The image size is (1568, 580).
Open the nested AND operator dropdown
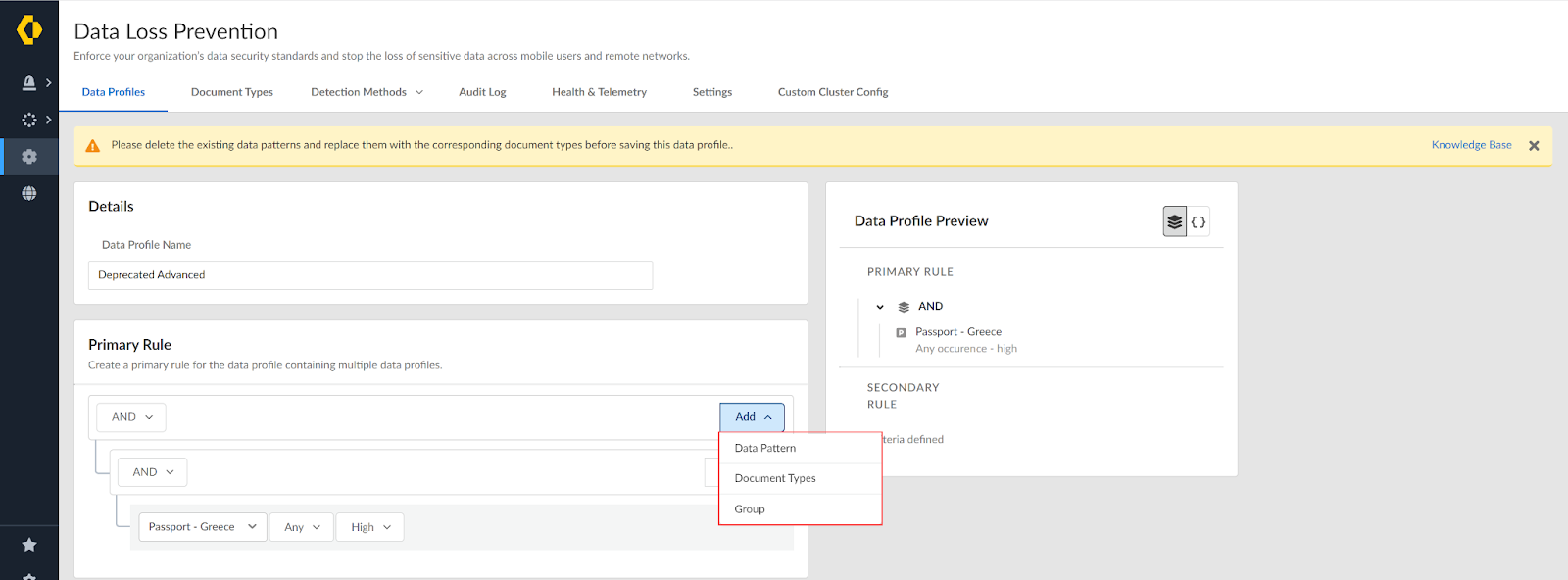click(x=153, y=472)
